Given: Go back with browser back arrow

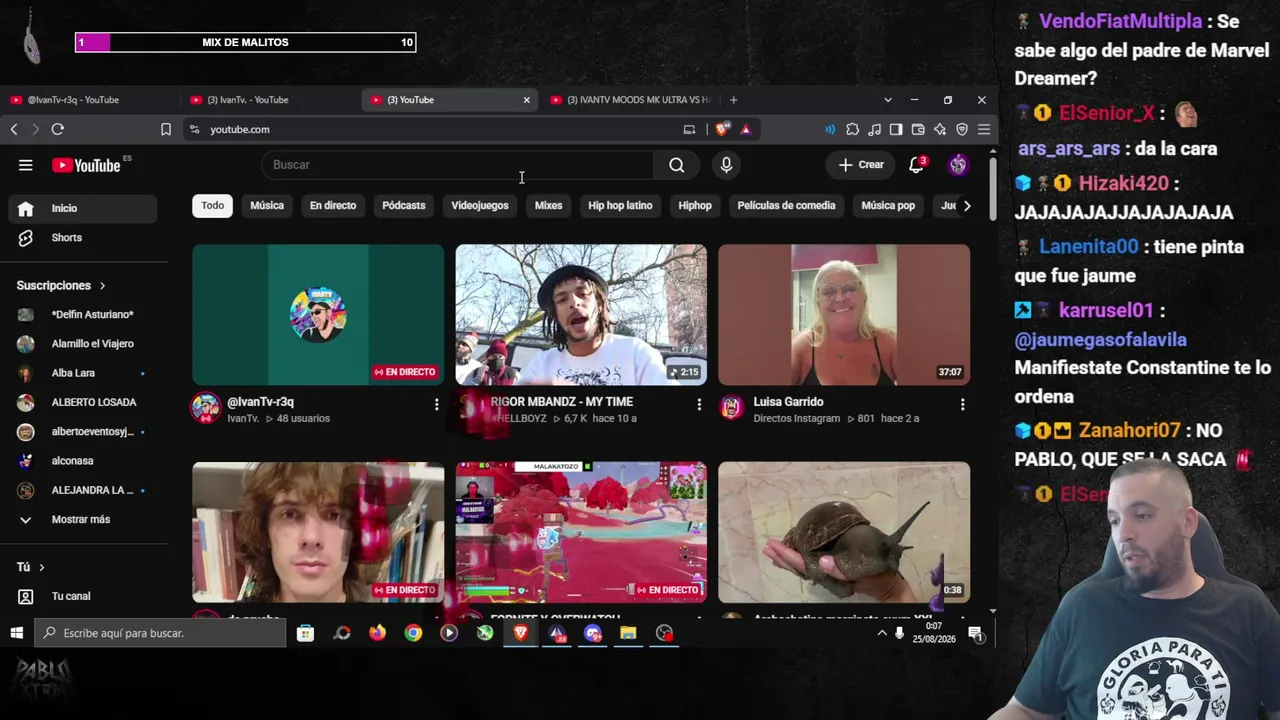Looking at the screenshot, I should click(14, 129).
